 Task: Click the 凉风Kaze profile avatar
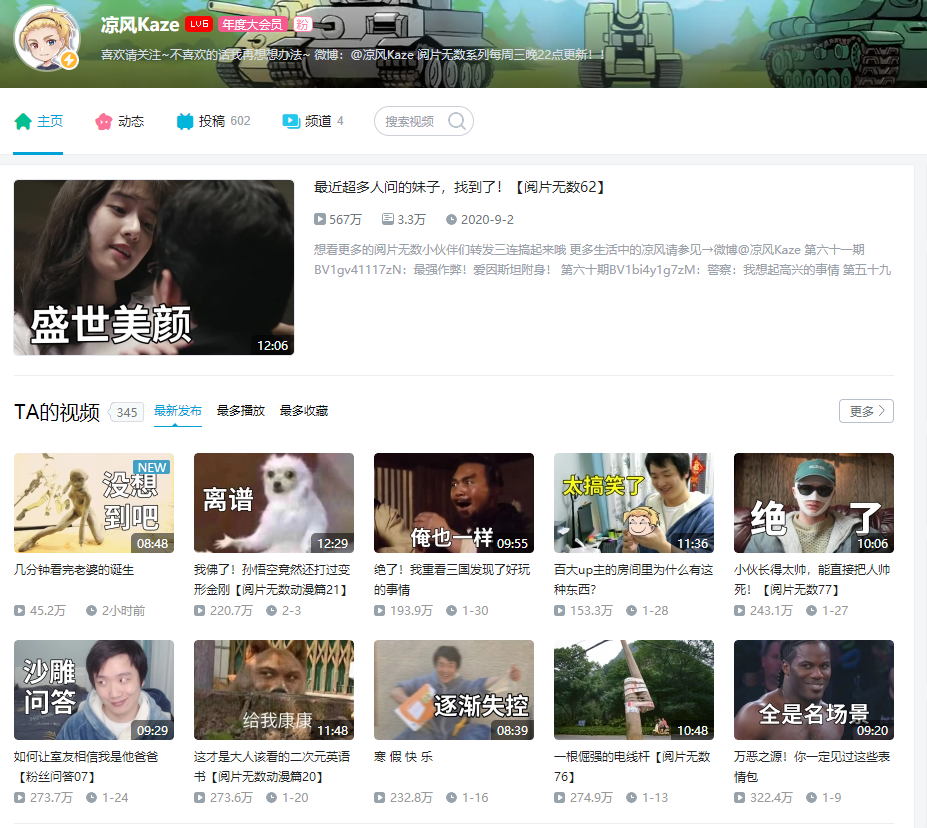(47, 39)
